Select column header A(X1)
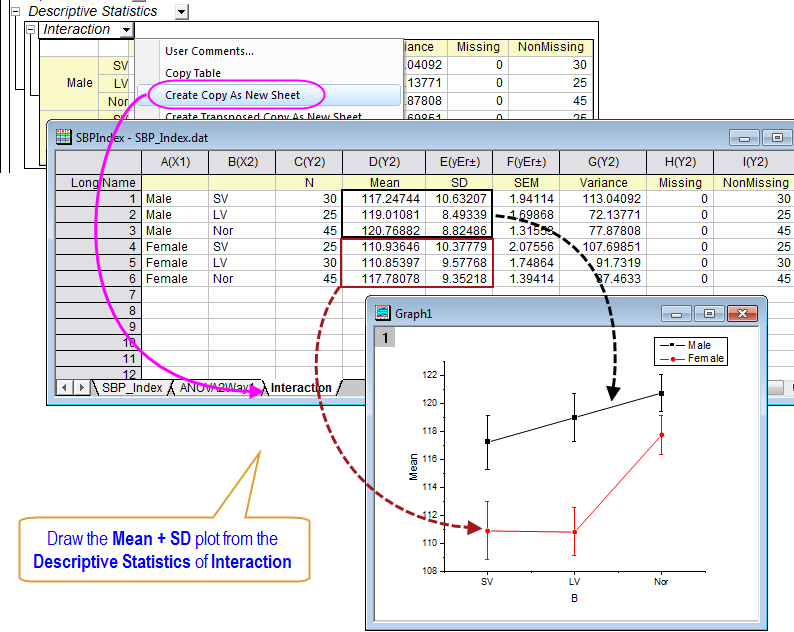Image resolution: width=794 pixels, height=632 pixels. point(175,162)
